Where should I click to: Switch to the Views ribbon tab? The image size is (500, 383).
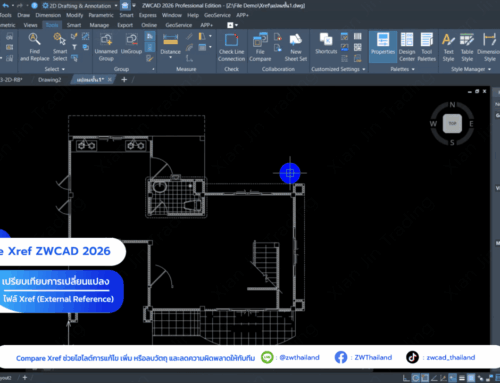(x=30, y=25)
